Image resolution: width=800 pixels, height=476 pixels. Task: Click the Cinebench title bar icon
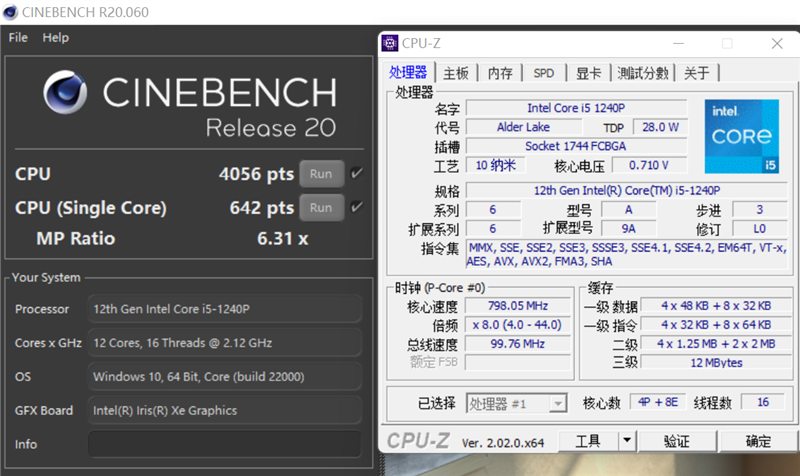tap(10, 12)
